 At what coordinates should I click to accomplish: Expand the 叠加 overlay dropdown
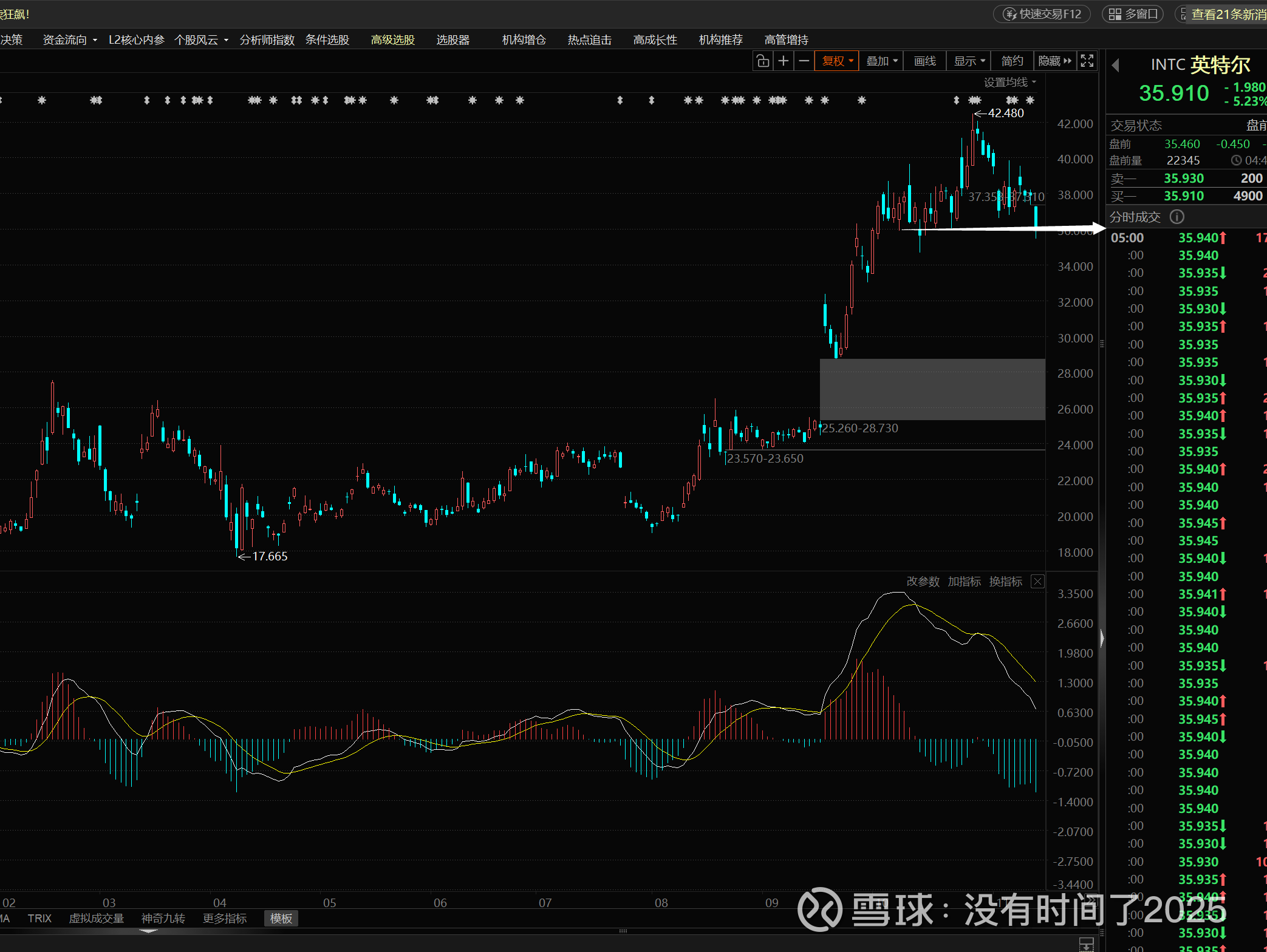pyautogui.click(x=881, y=61)
